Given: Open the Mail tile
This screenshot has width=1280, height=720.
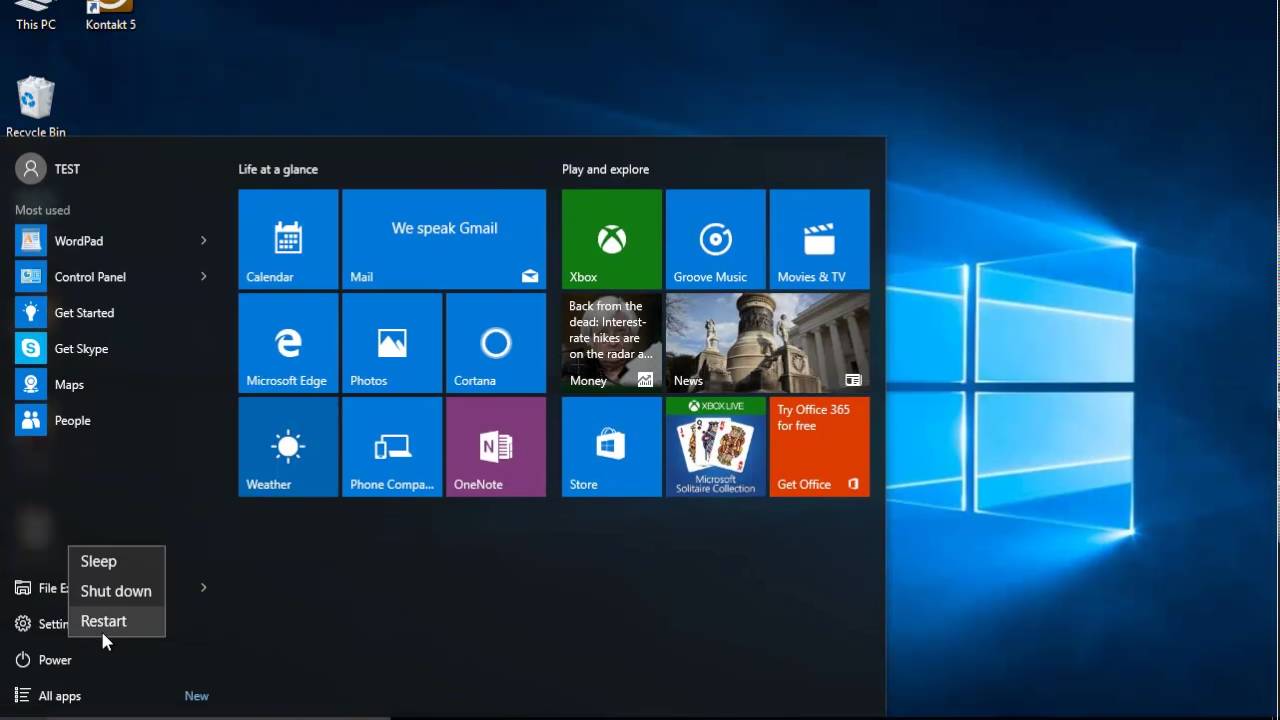Looking at the screenshot, I should point(444,239).
